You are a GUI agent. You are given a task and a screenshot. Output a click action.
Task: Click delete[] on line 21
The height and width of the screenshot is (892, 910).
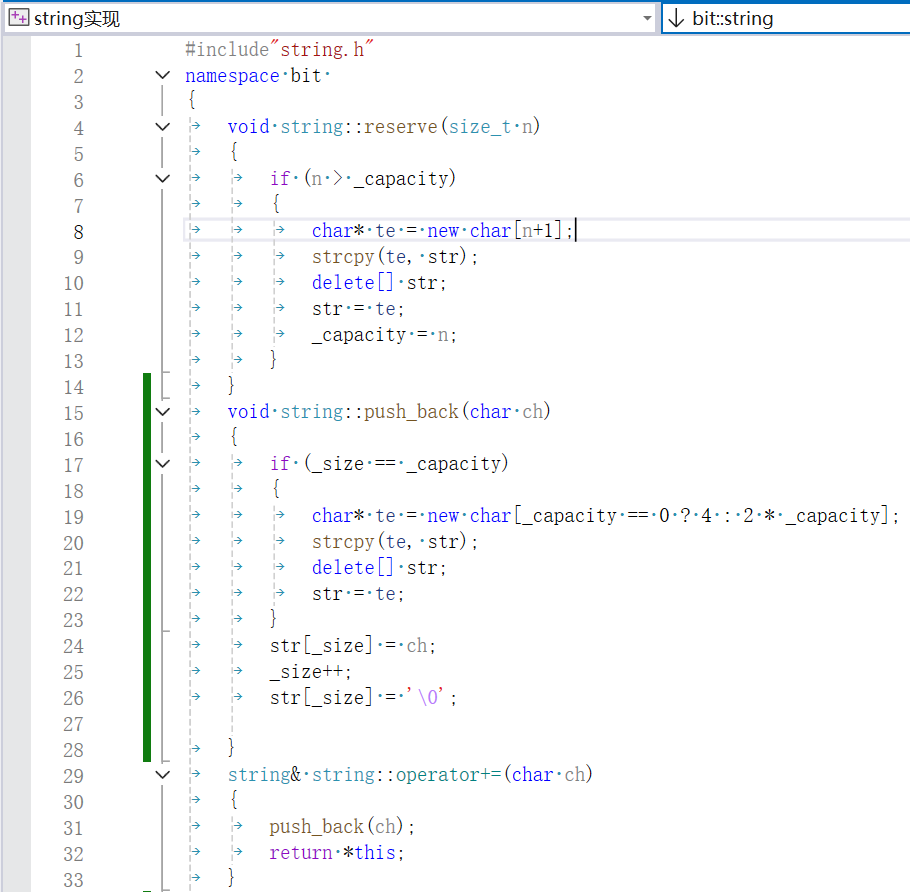(x=353, y=568)
